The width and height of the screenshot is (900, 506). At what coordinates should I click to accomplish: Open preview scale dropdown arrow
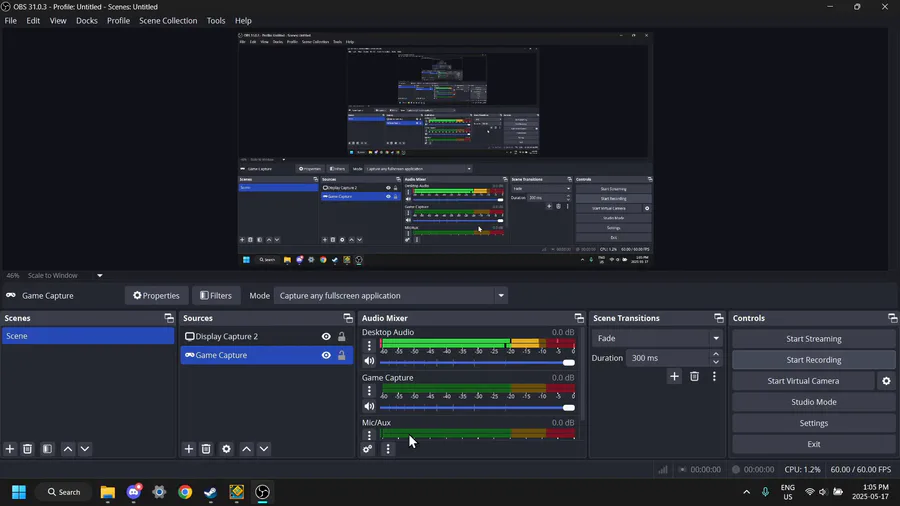[99, 275]
